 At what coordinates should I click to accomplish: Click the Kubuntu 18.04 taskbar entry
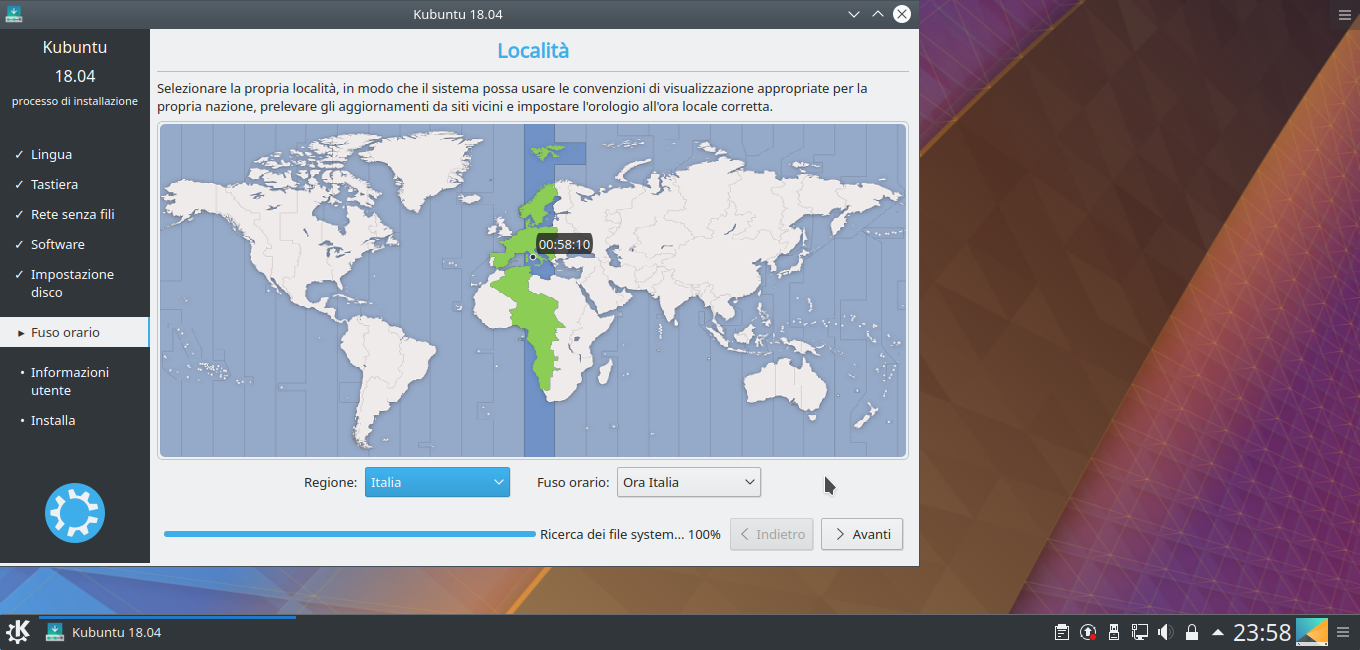(x=167, y=632)
